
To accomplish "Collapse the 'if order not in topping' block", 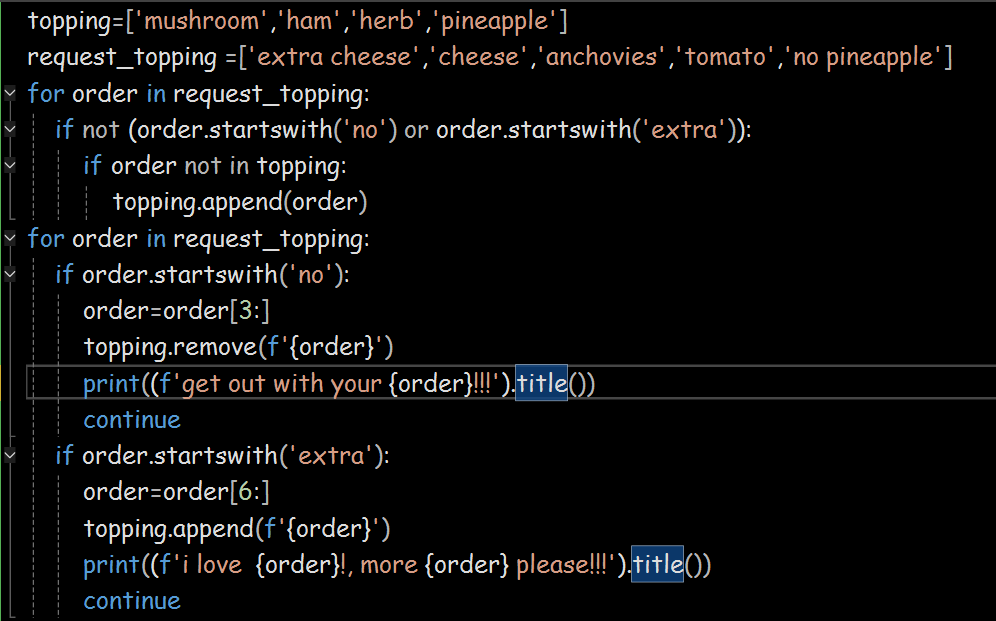I will coord(10,166).
